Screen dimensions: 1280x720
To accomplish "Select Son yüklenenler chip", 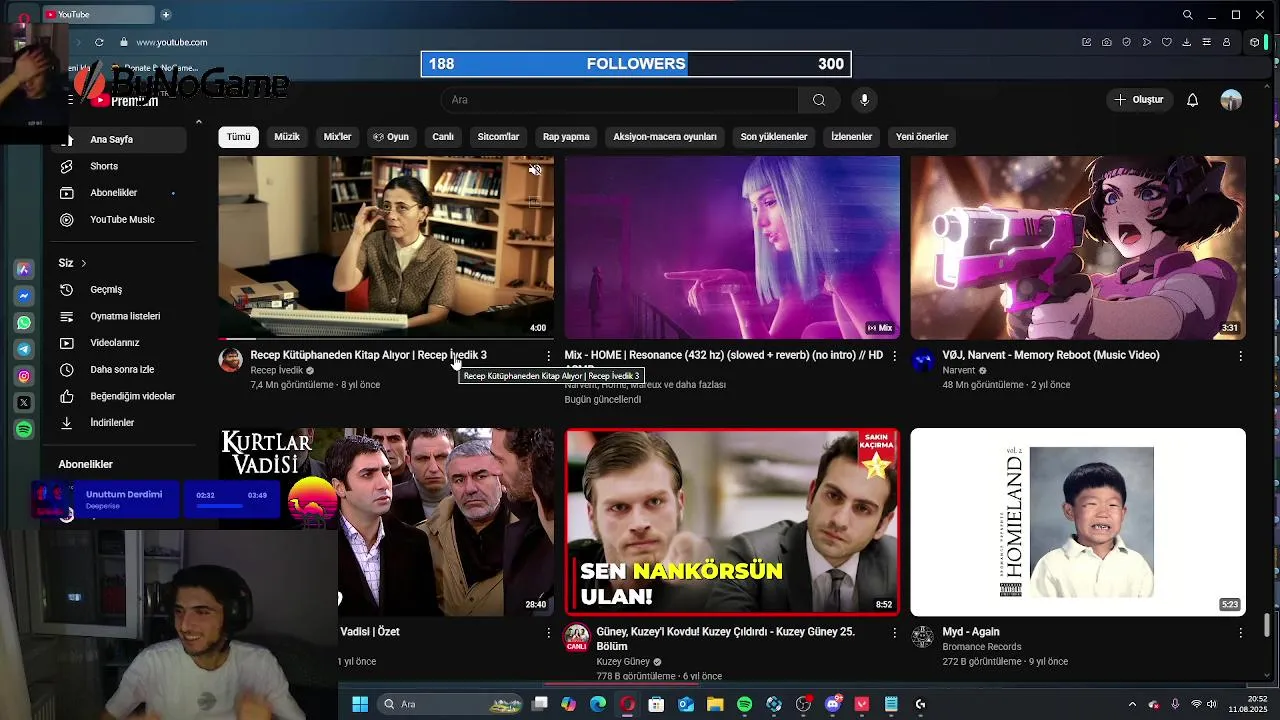I will pos(774,137).
